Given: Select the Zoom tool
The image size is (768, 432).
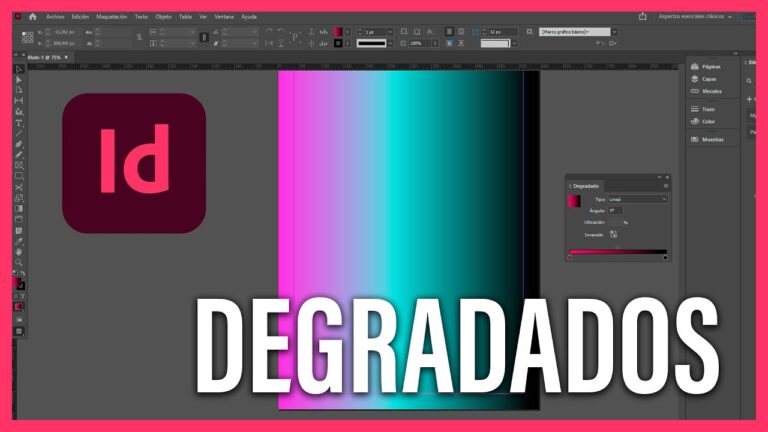Looking at the screenshot, I should point(19,263).
